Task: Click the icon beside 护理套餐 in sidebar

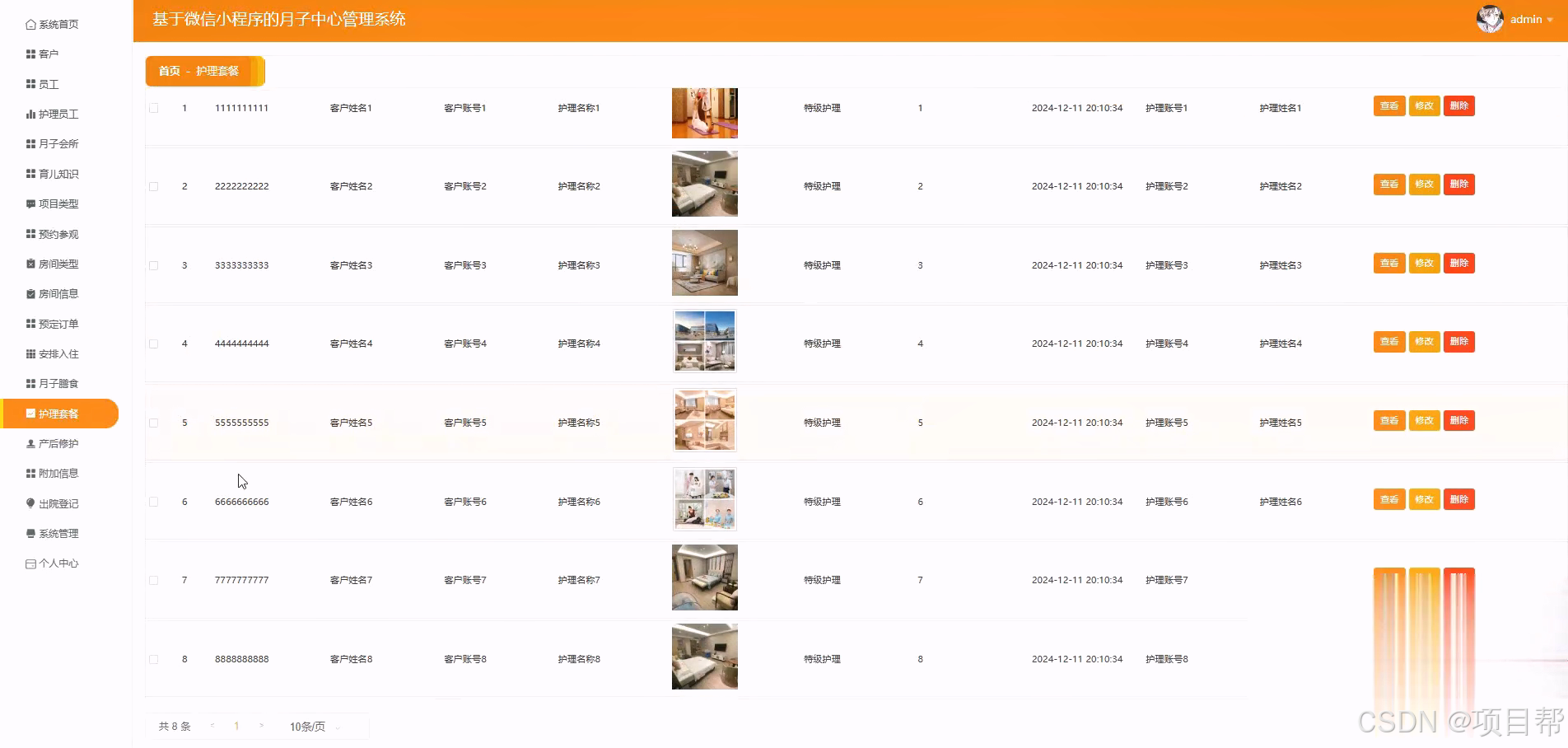Action: pyautogui.click(x=30, y=414)
